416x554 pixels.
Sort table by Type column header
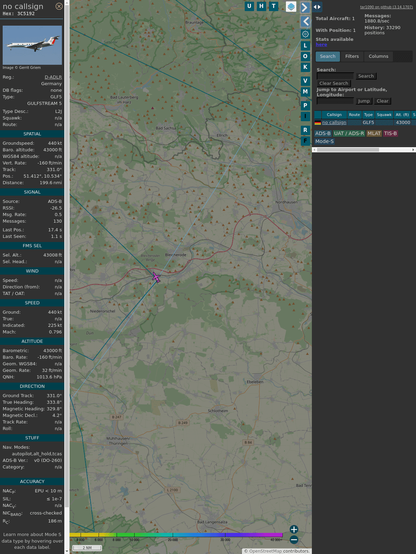368,114
